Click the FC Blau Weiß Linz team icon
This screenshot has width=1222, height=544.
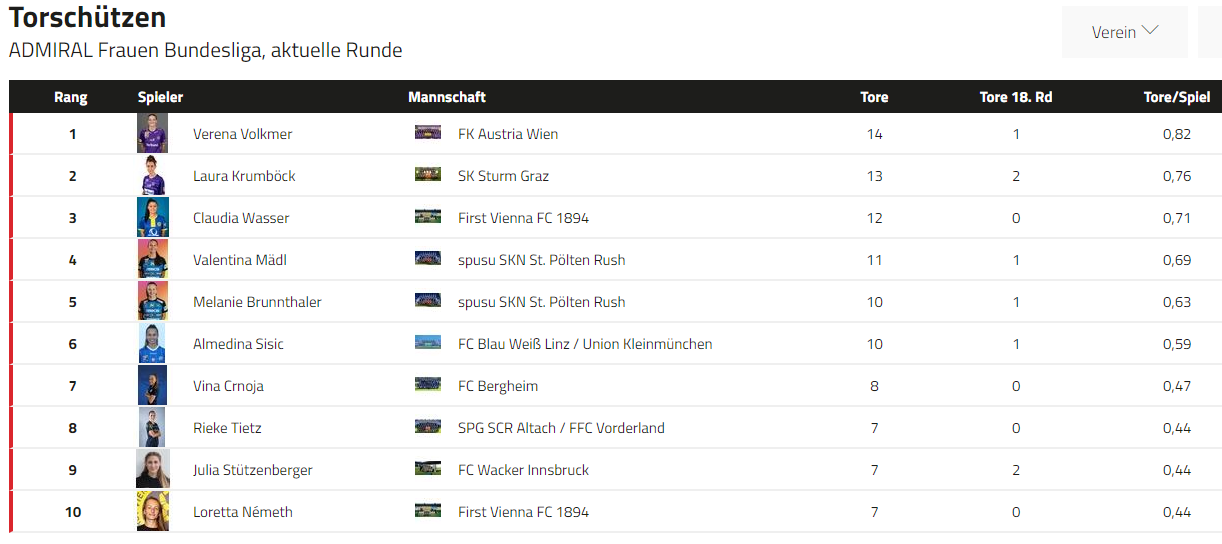coord(428,343)
